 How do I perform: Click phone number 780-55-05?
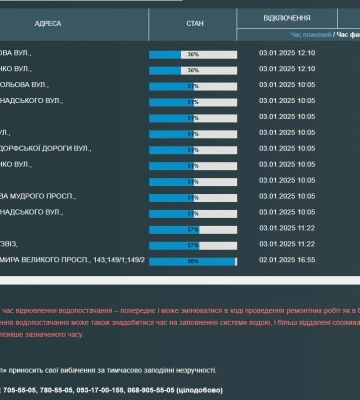(x=56, y=390)
